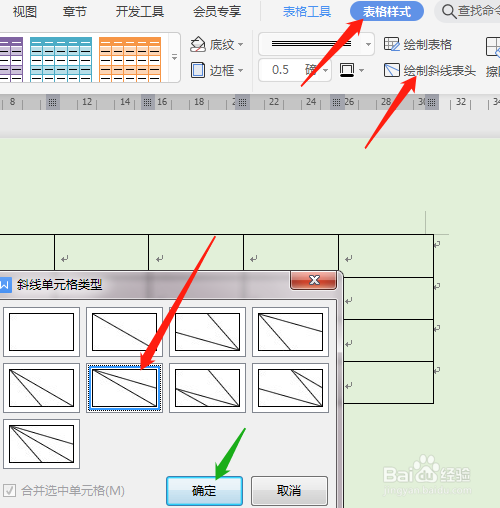
Task: Choose second-row first diagonal cell type
Action: coord(41,388)
